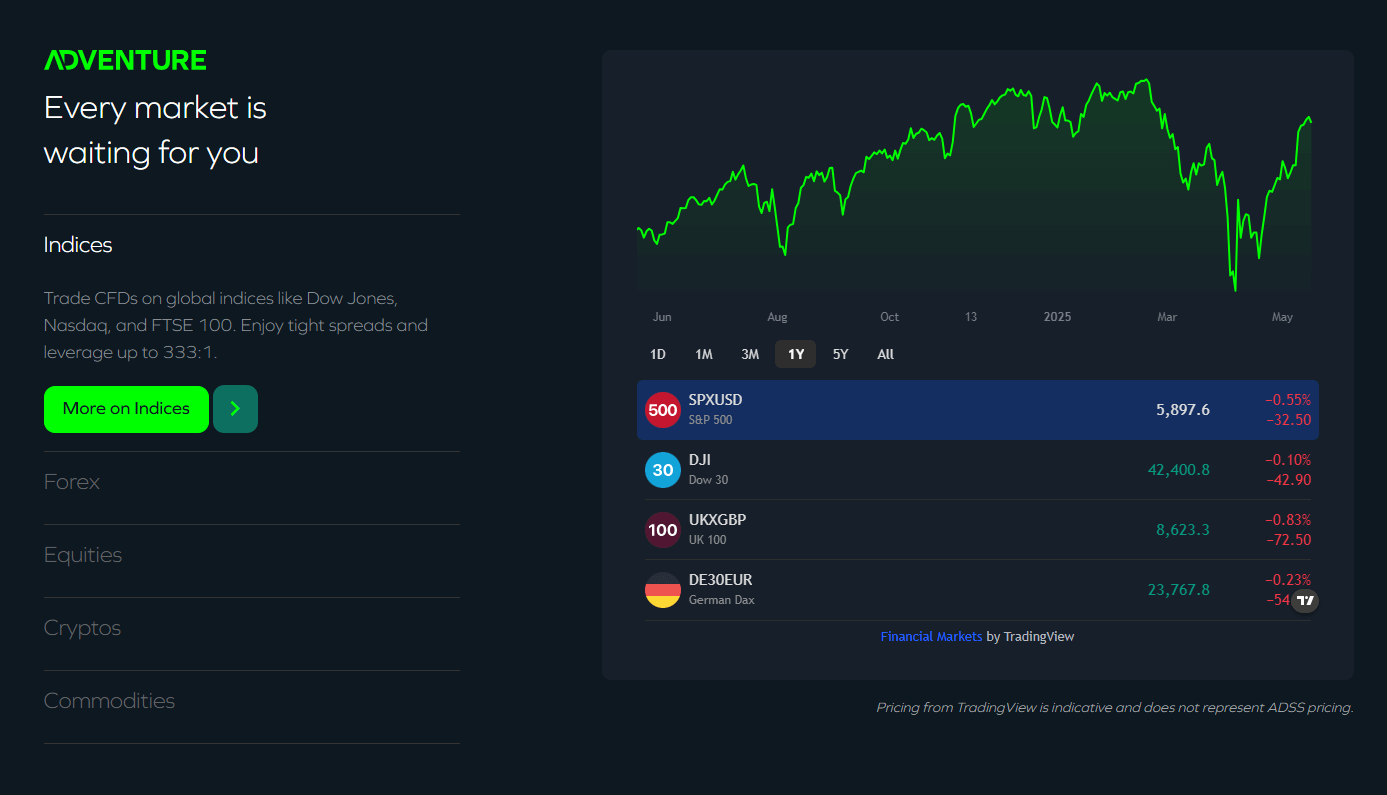
Task: Click the Indices CFD description paragraph
Action: [236, 325]
